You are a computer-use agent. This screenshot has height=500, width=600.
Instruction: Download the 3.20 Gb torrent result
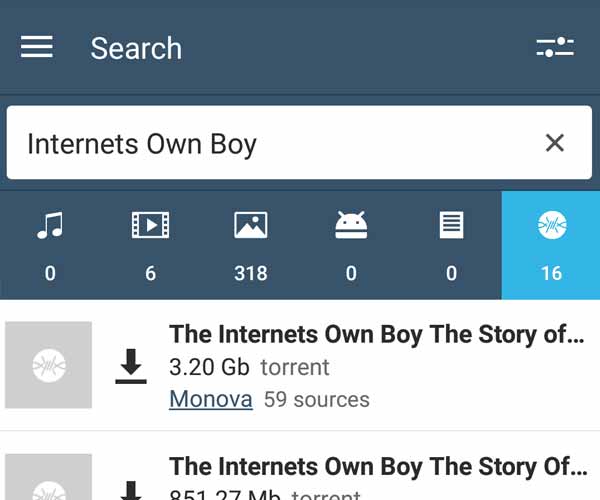(x=131, y=366)
